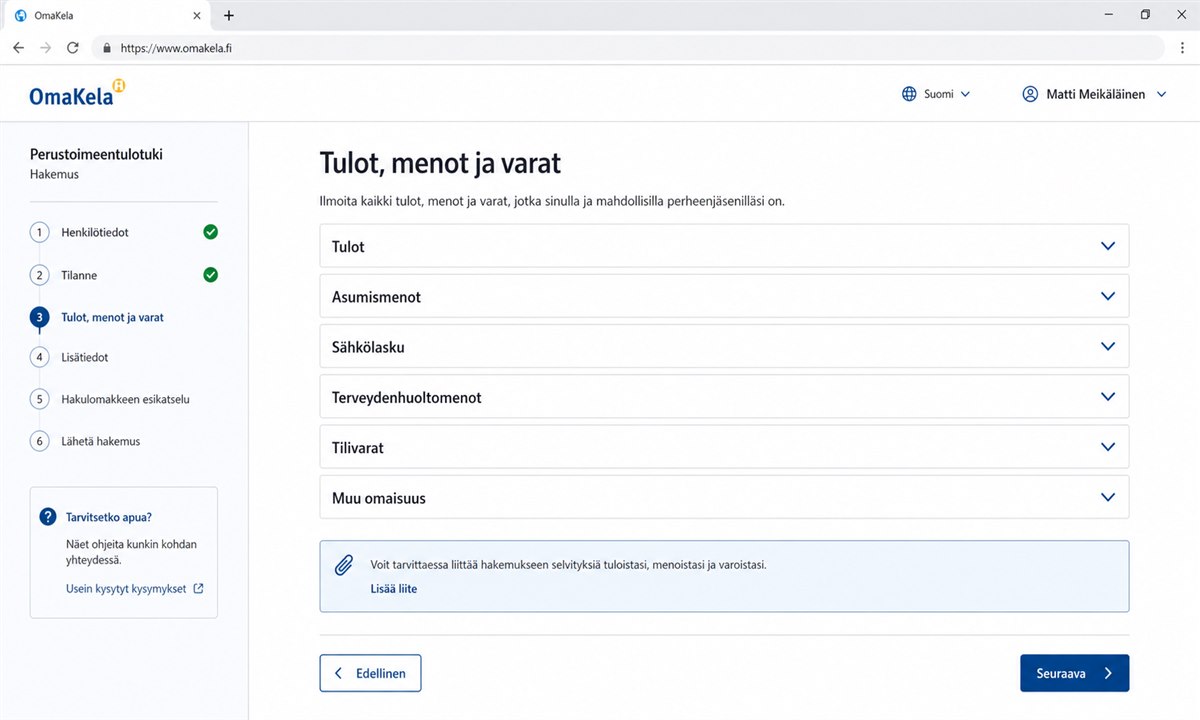Click the padlock site security icon
Screen dimensions: 1200x720
coord(107,48)
